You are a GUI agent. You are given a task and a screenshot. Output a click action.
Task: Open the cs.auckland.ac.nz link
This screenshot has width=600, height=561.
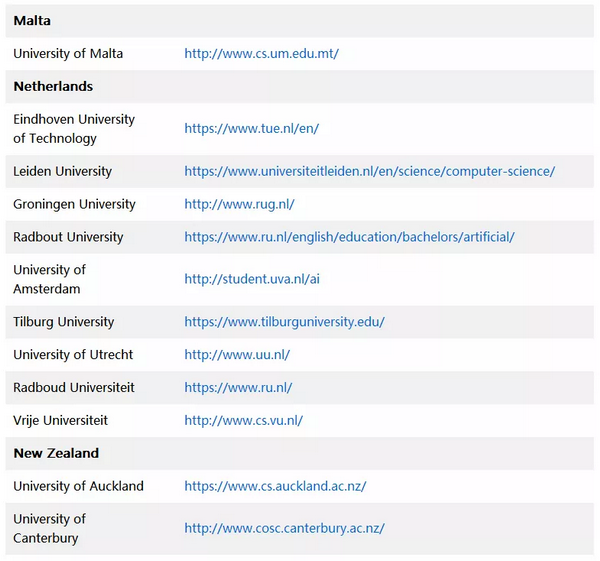point(275,487)
